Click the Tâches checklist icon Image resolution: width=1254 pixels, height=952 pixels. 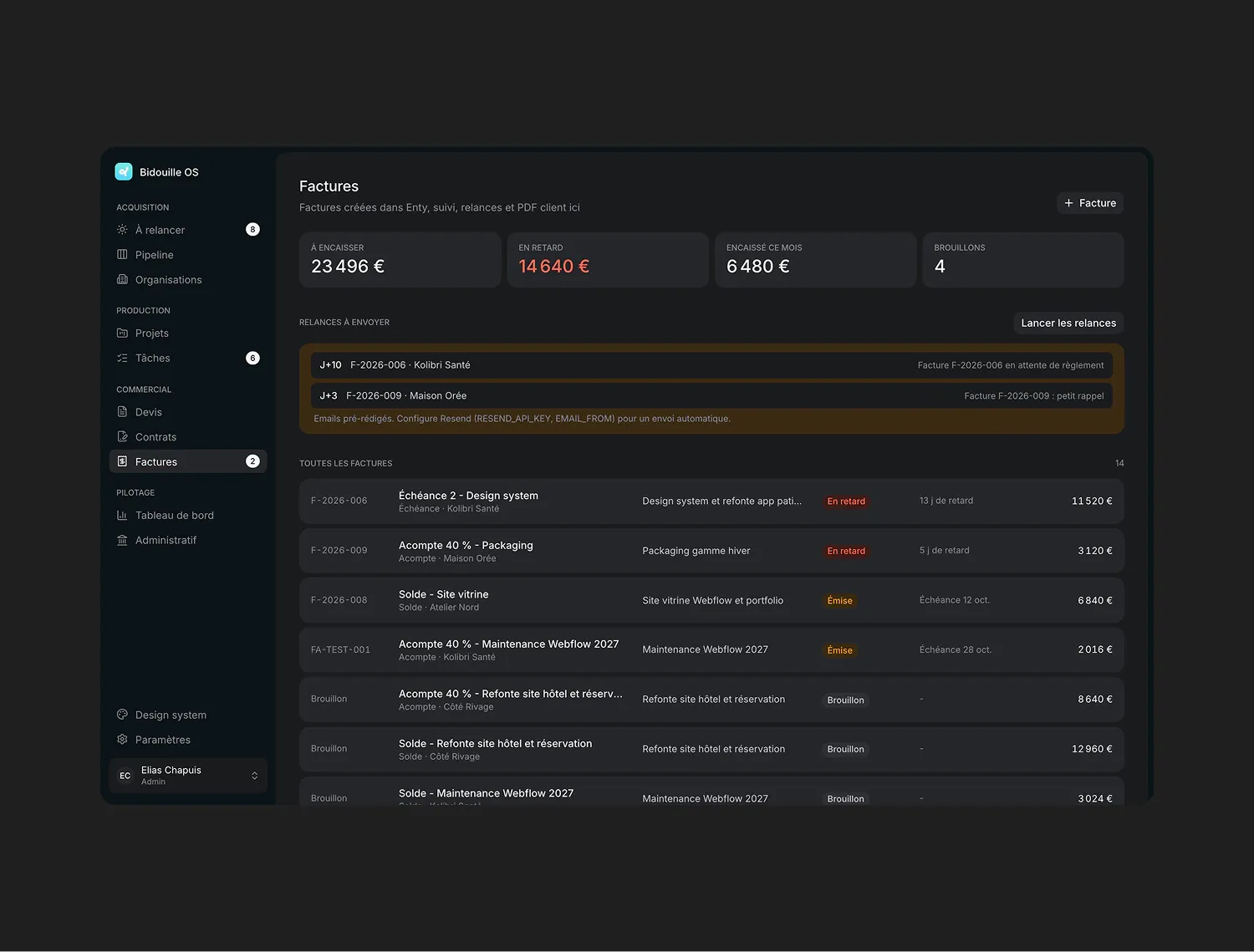click(x=122, y=358)
